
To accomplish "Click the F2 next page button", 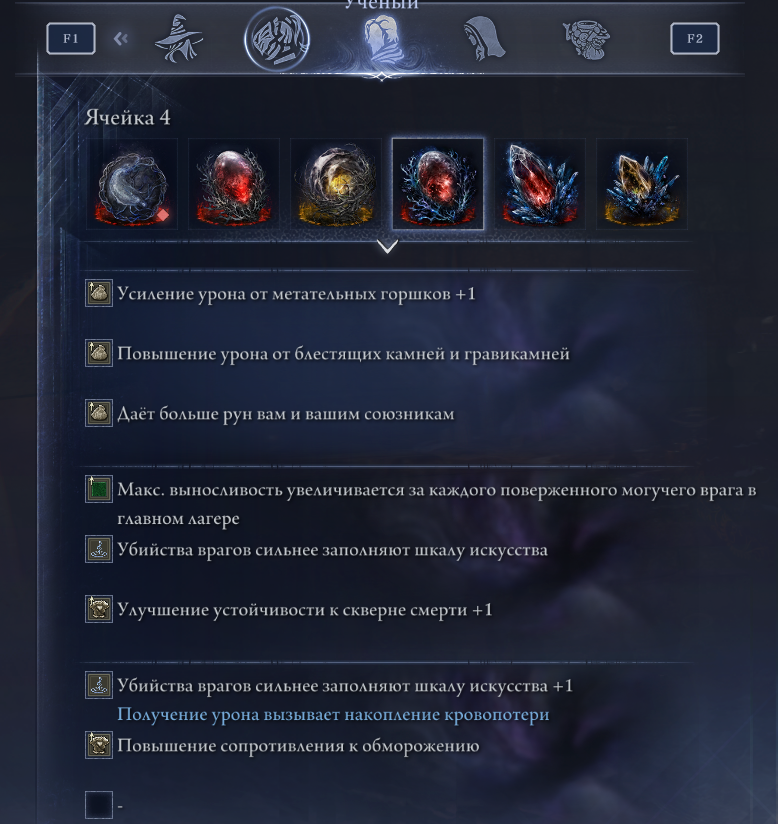I will [694, 38].
